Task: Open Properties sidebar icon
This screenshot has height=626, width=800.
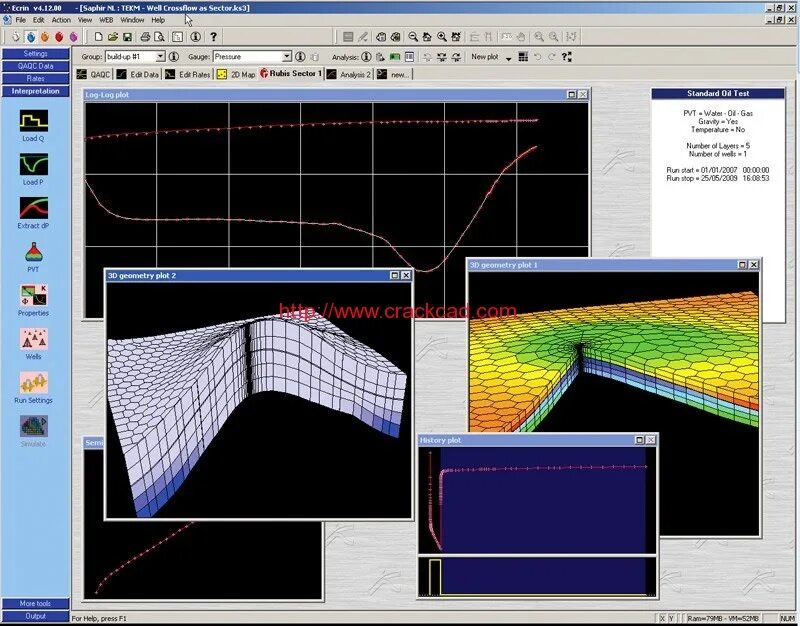Action: 34,301
